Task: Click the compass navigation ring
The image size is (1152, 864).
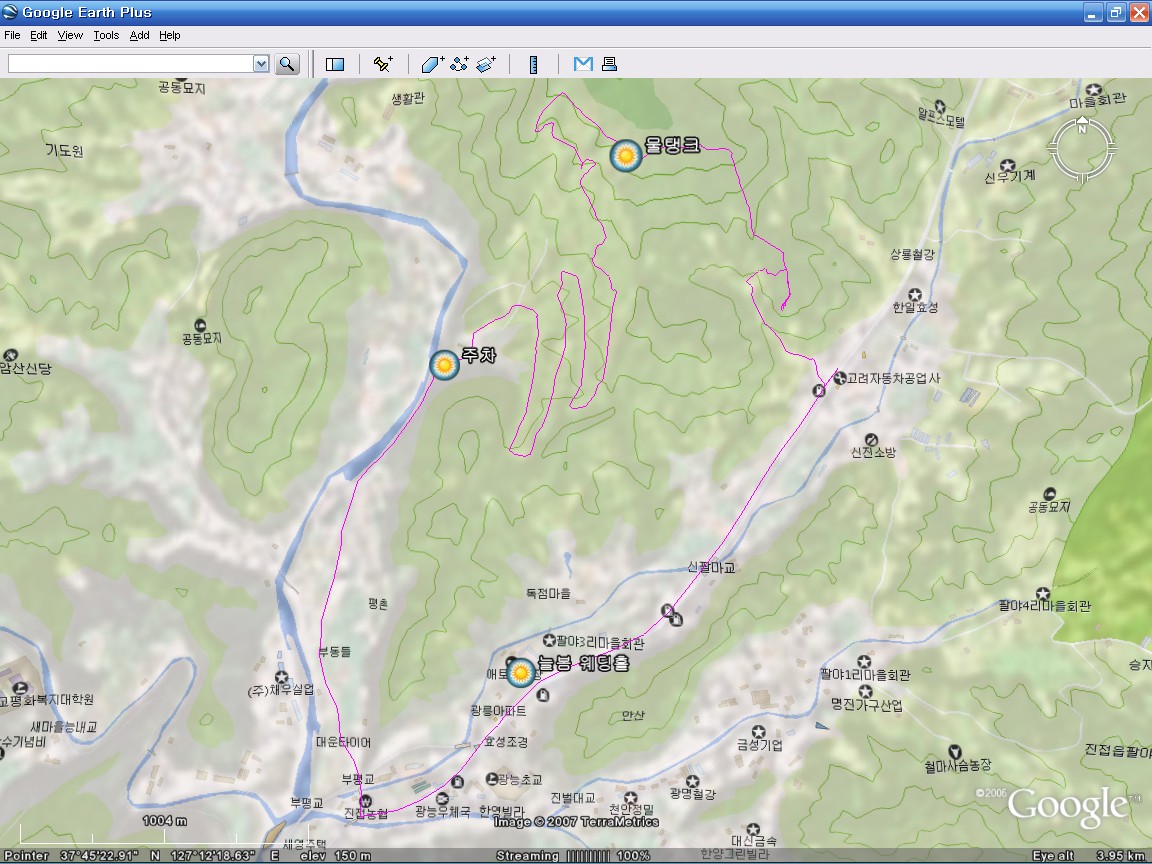Action: (x=1081, y=150)
